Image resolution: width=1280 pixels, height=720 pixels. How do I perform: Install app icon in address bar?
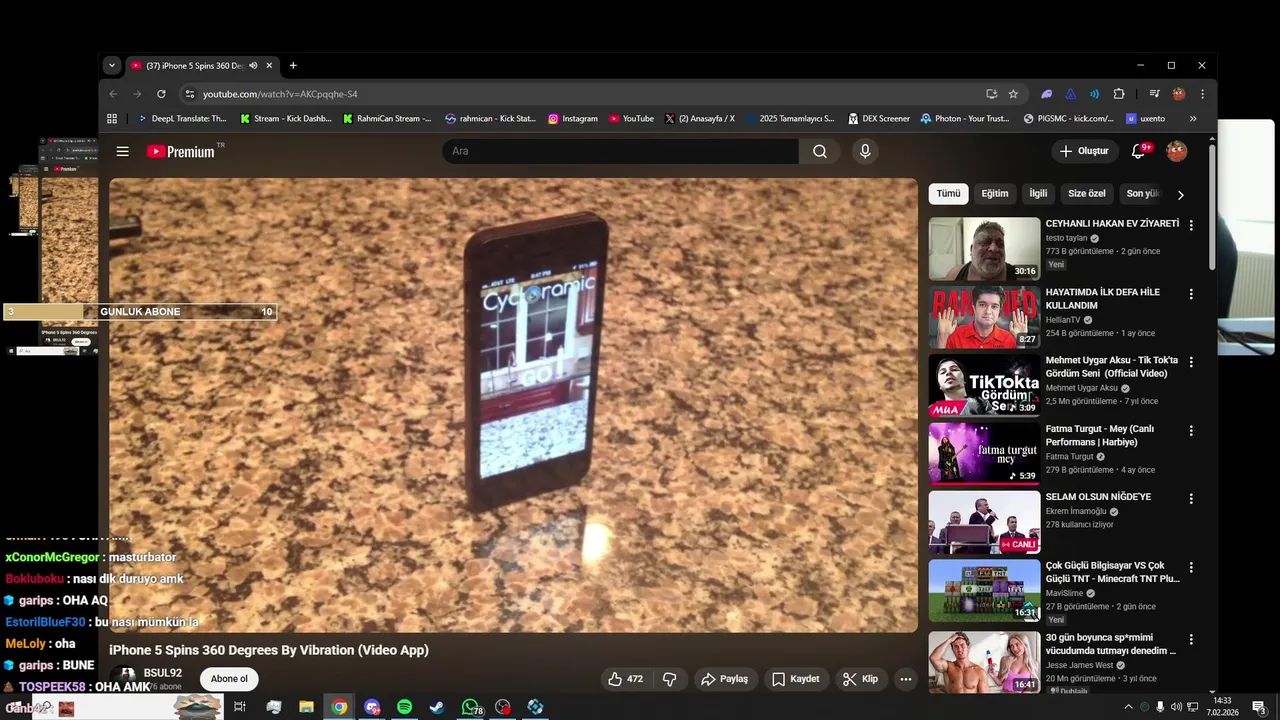point(991,94)
